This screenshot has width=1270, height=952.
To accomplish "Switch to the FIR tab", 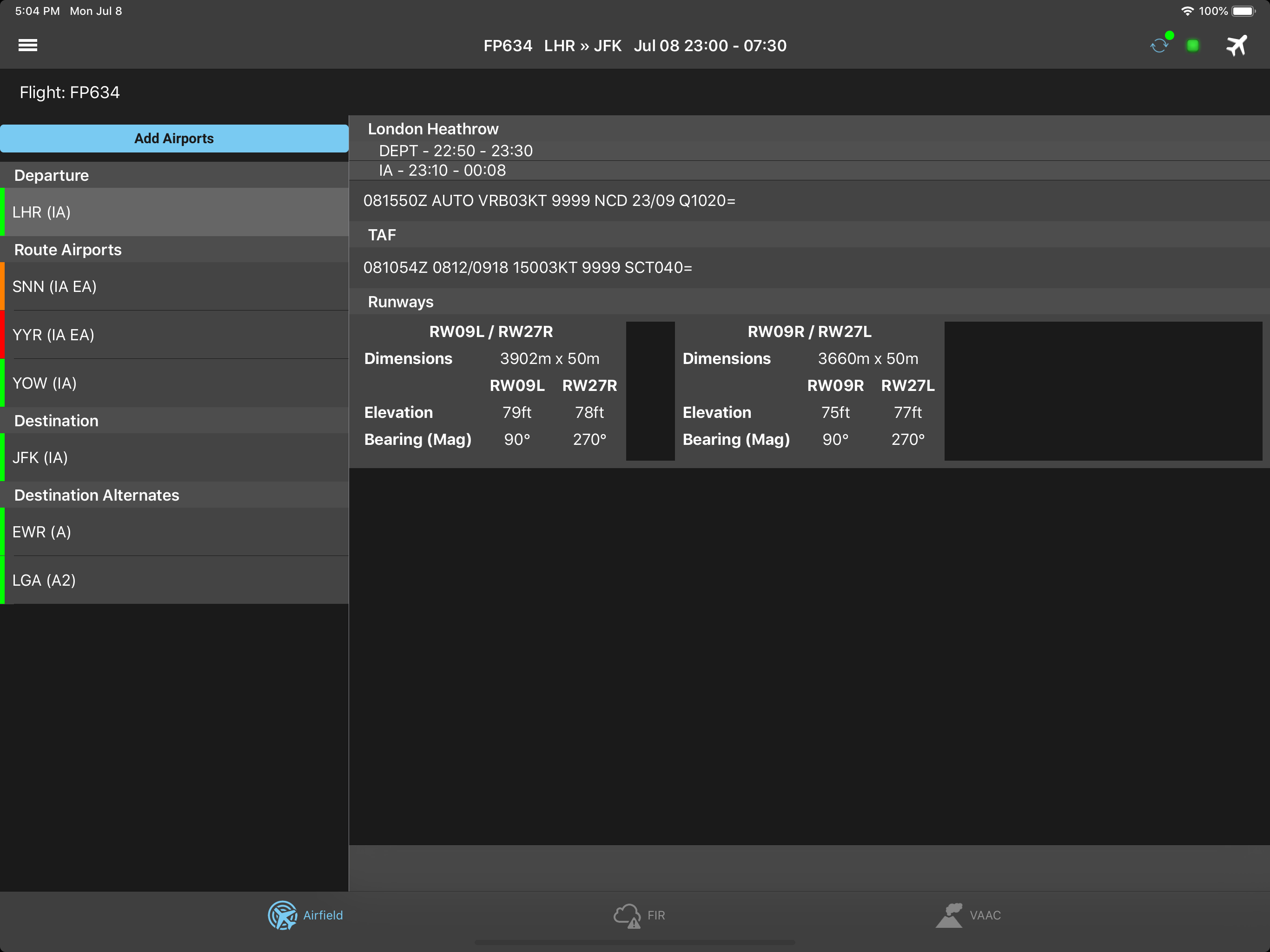I will [x=655, y=915].
